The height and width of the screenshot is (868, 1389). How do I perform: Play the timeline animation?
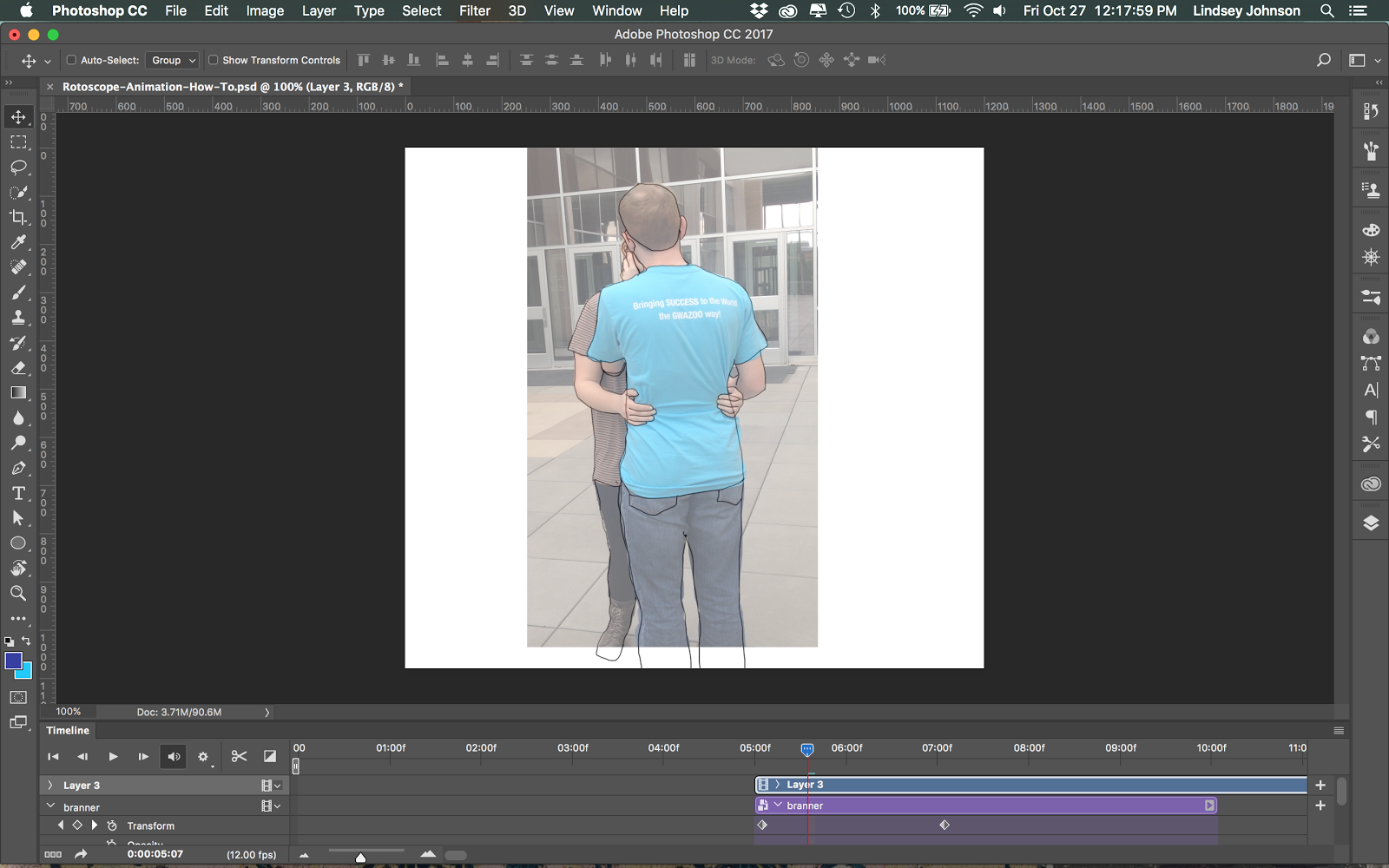click(113, 757)
